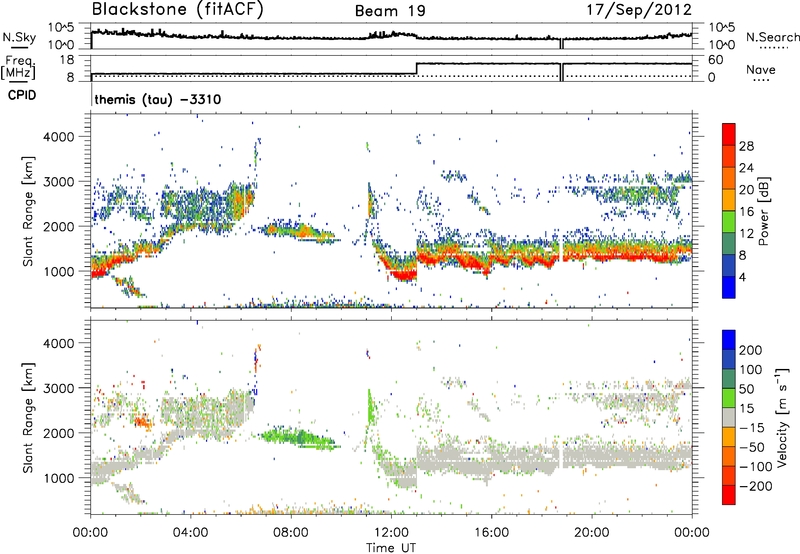Screen dimensions: 800x554
Task: Click the "Nave" legend label
Action: click(761, 70)
